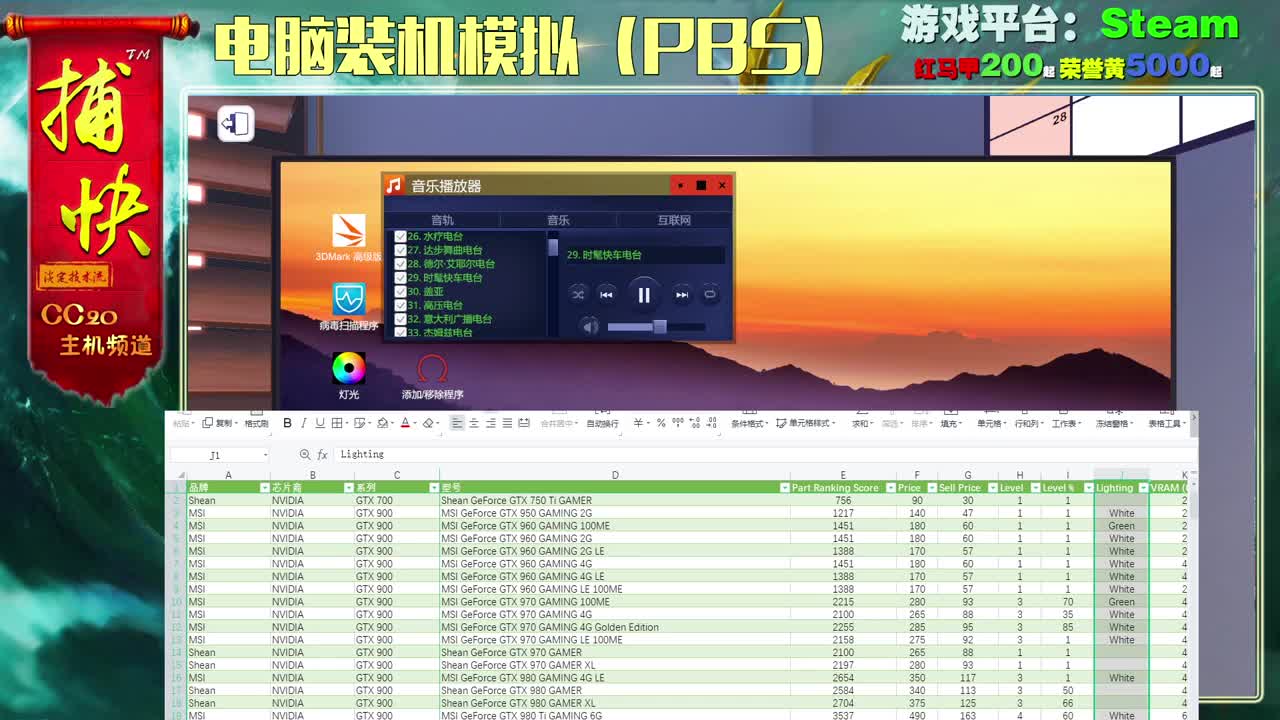Switch to the 互联网 tab
The image size is (1280, 720).
point(674,220)
